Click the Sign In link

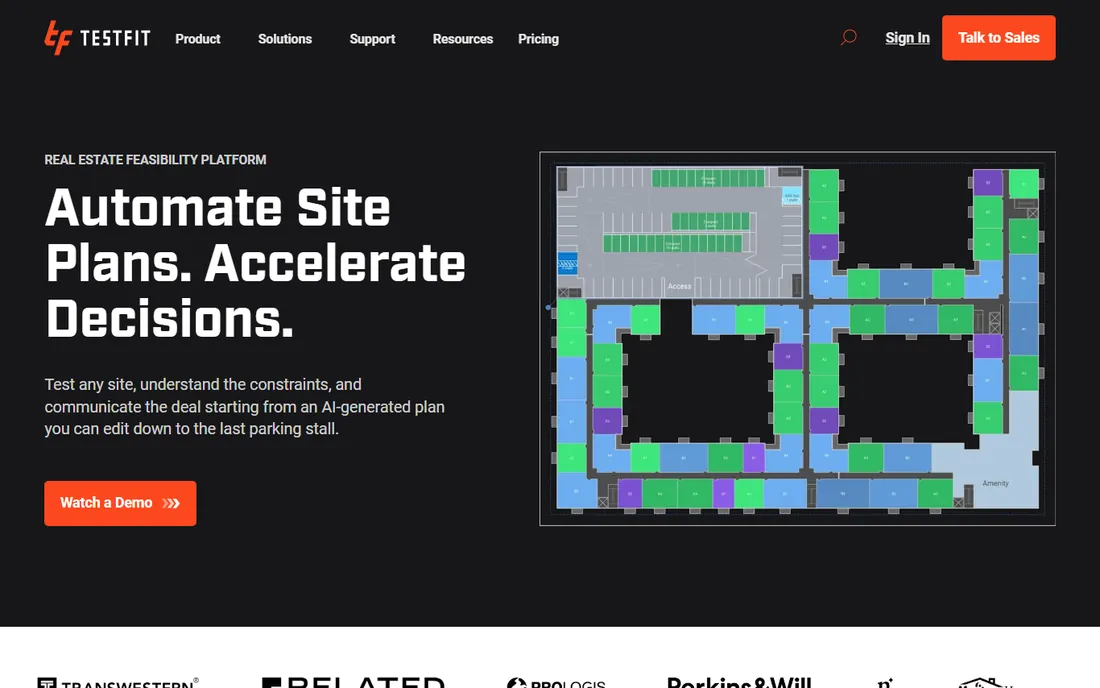click(907, 38)
